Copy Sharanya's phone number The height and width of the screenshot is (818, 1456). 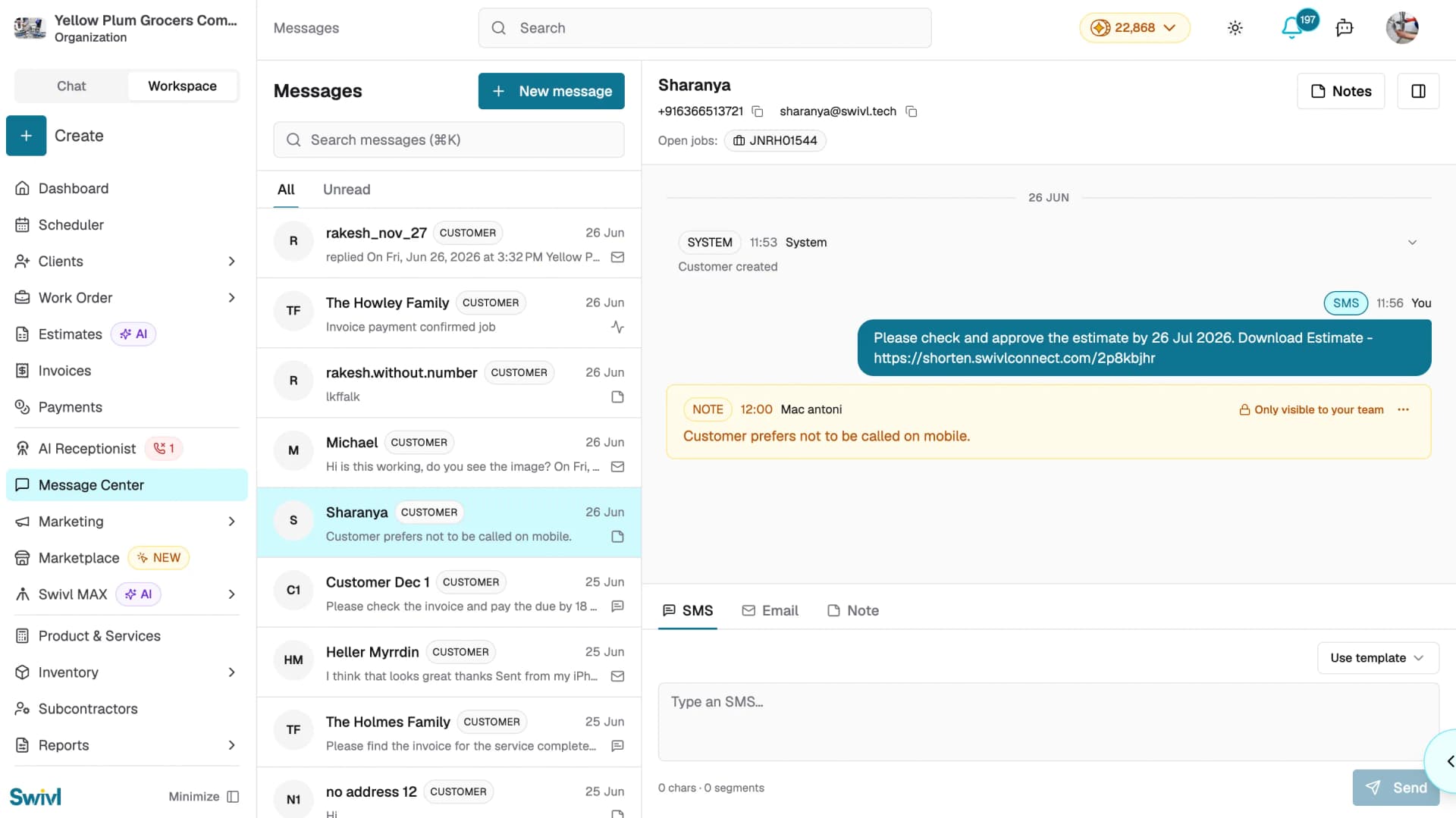coord(758,111)
